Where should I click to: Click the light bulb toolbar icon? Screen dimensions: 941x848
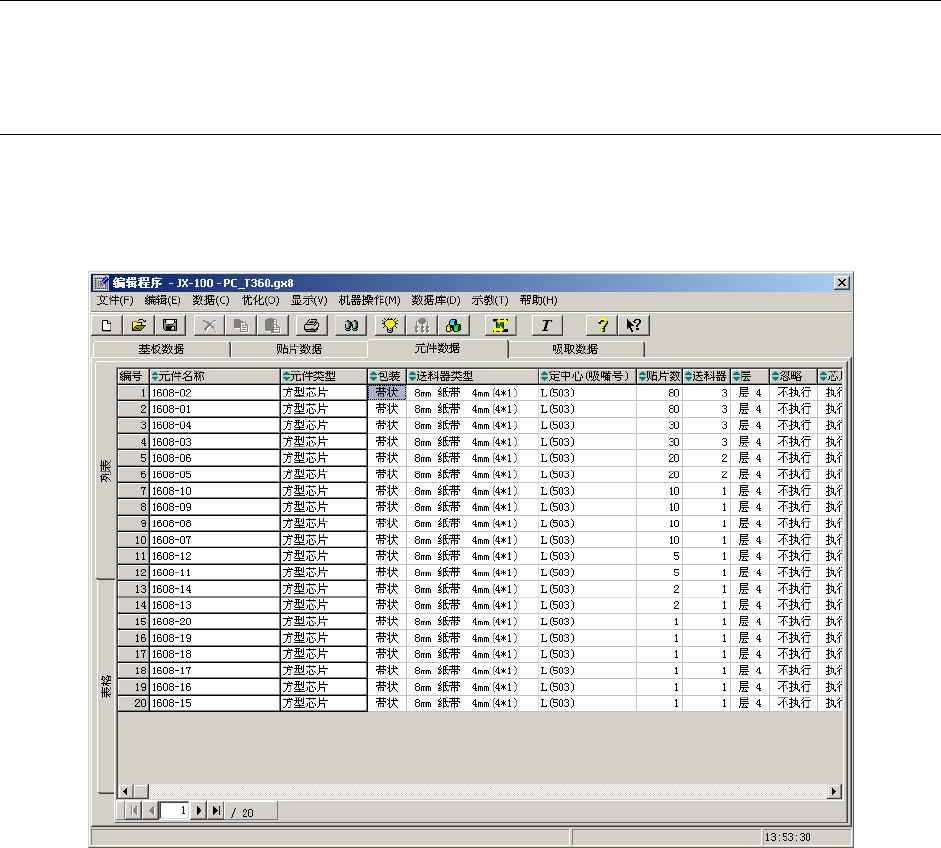(389, 325)
